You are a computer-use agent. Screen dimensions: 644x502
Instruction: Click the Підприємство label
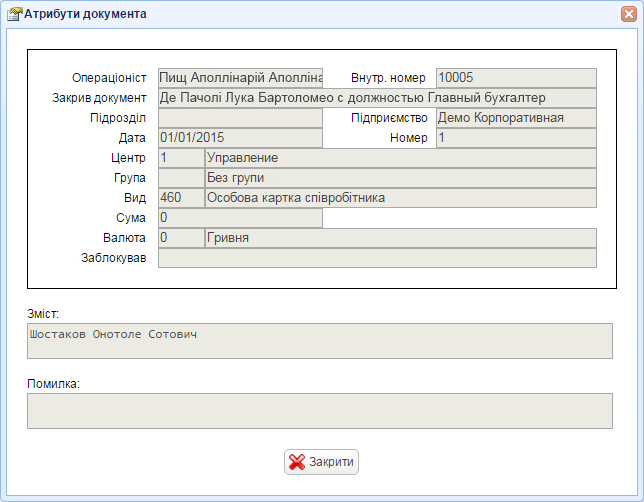click(389, 118)
